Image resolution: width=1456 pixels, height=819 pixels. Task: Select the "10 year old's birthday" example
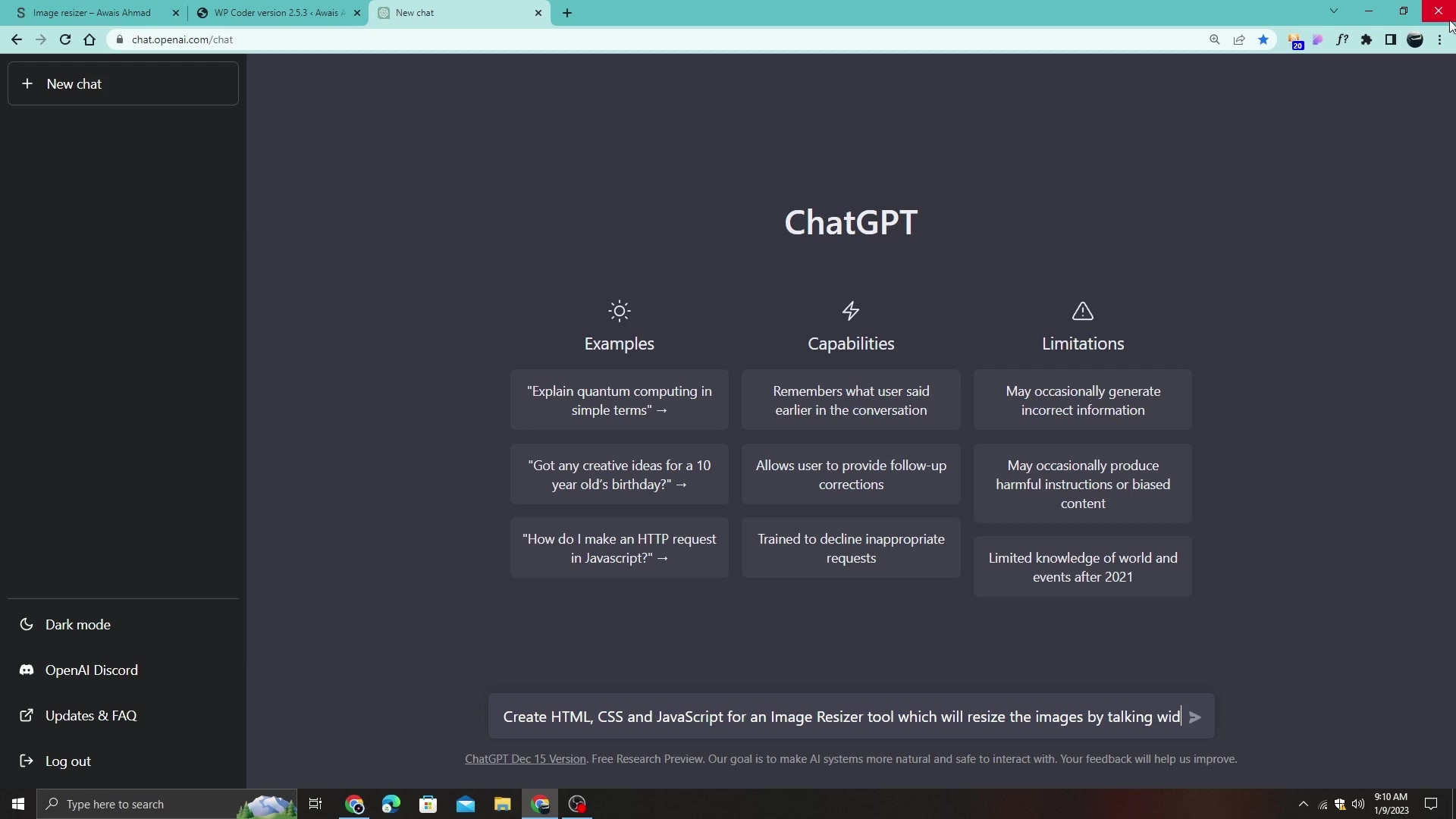tap(619, 475)
